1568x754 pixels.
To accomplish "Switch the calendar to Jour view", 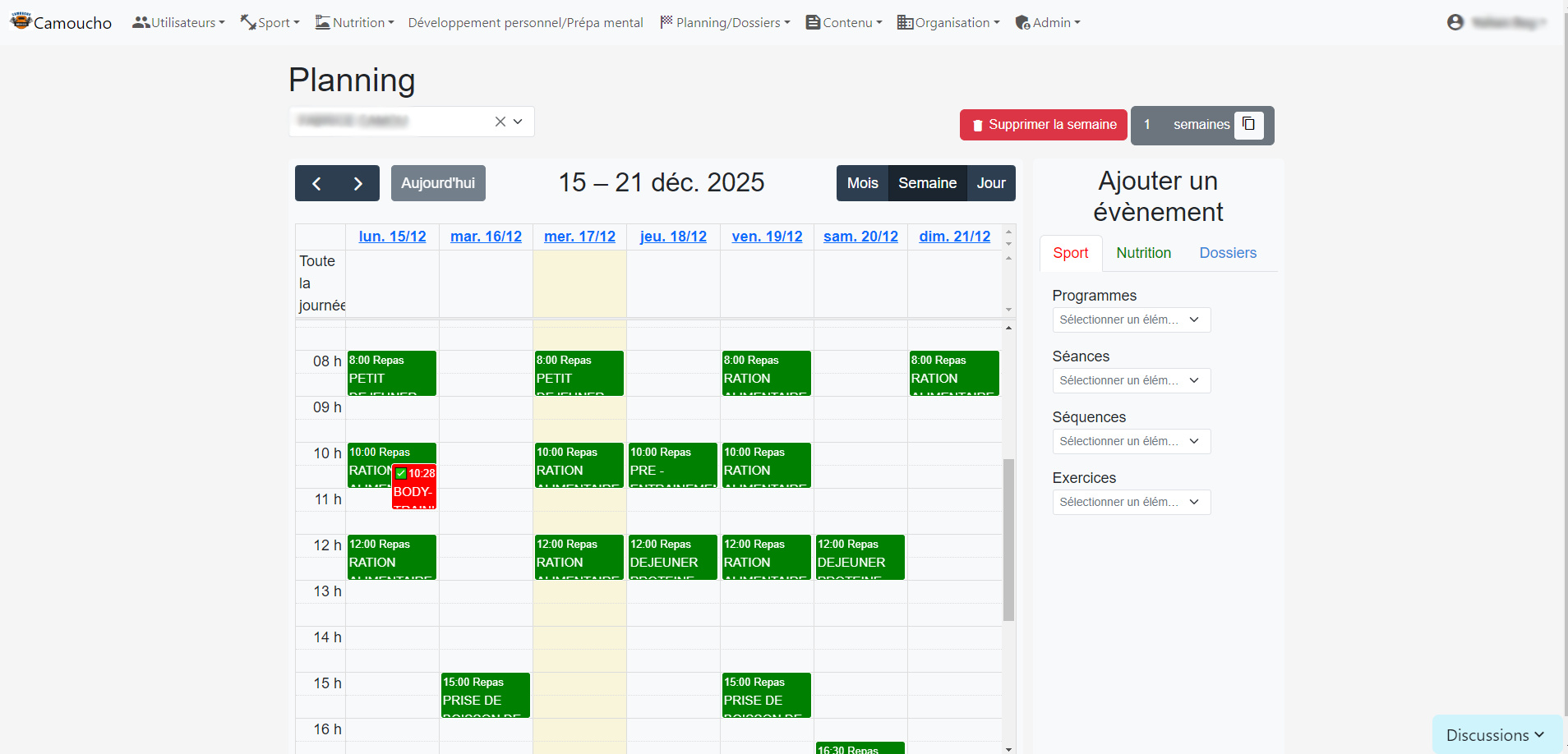I will pyautogui.click(x=991, y=182).
